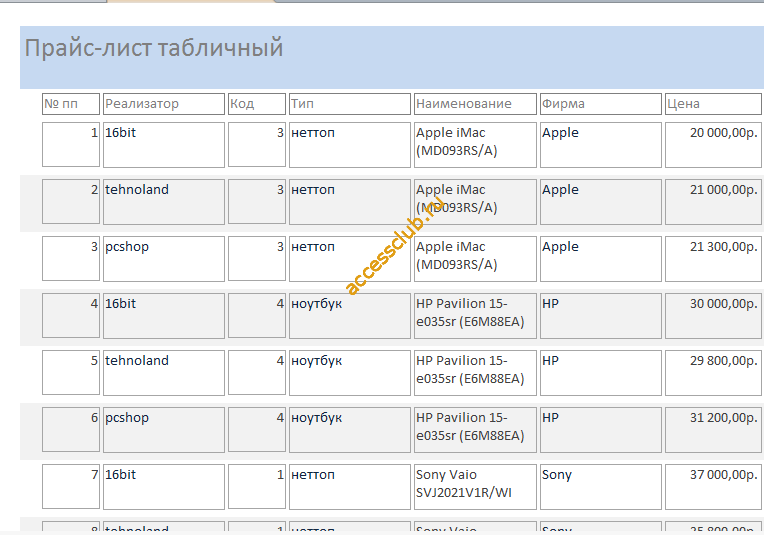Click the 'HP' firm cell in row 4
764x535 pixels.
pyautogui.click(x=601, y=316)
